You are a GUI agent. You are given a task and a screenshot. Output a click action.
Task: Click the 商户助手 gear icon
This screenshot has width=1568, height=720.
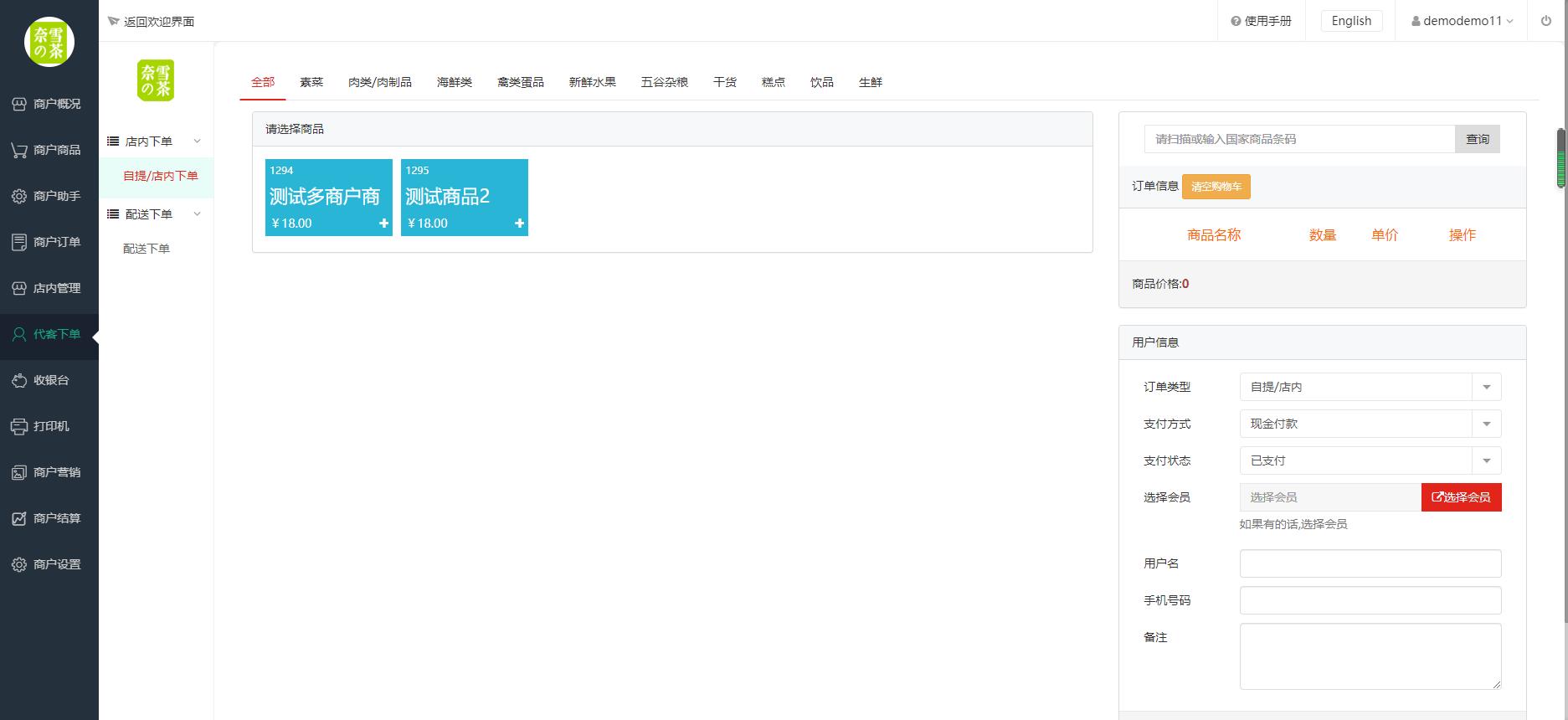coord(18,196)
